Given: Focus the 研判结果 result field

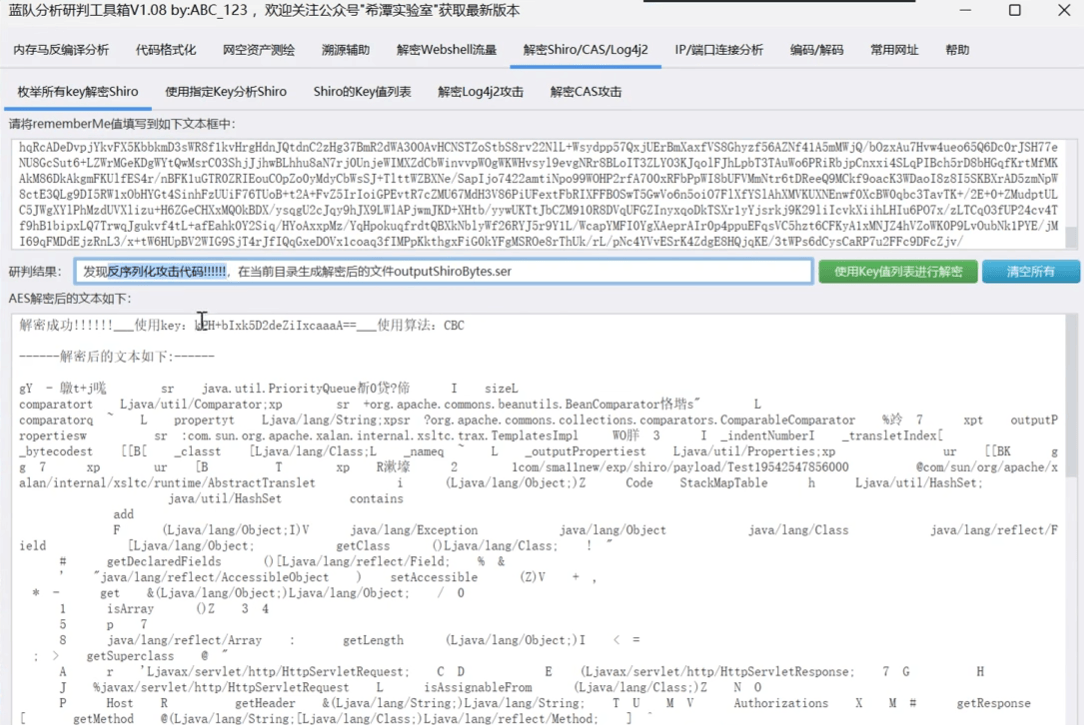Looking at the screenshot, I should coord(443,272).
